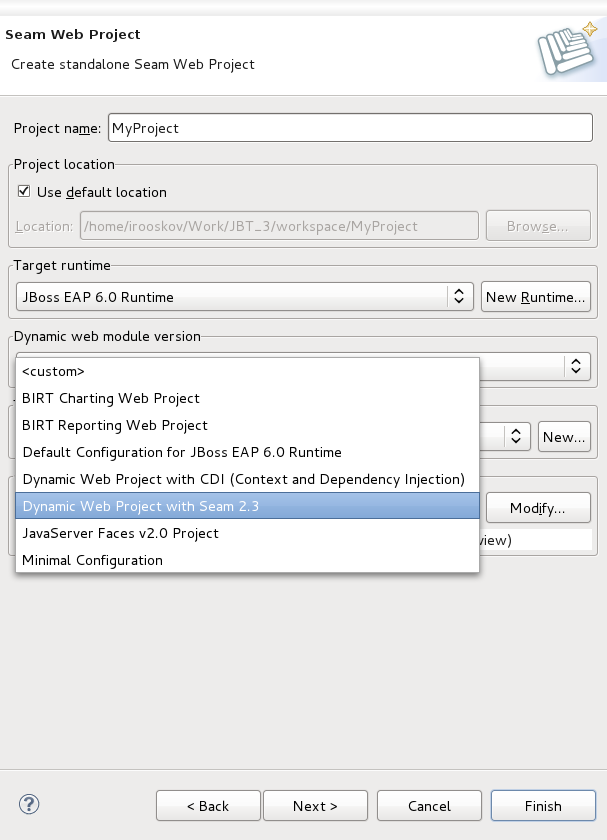607x840 pixels.
Task: Cancel the Seam Web Project wizard
Action: click(x=429, y=806)
